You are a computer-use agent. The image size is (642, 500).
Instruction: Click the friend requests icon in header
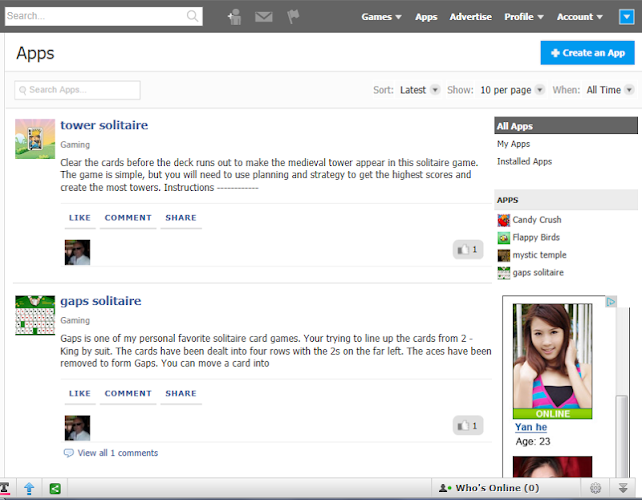[x=234, y=16]
